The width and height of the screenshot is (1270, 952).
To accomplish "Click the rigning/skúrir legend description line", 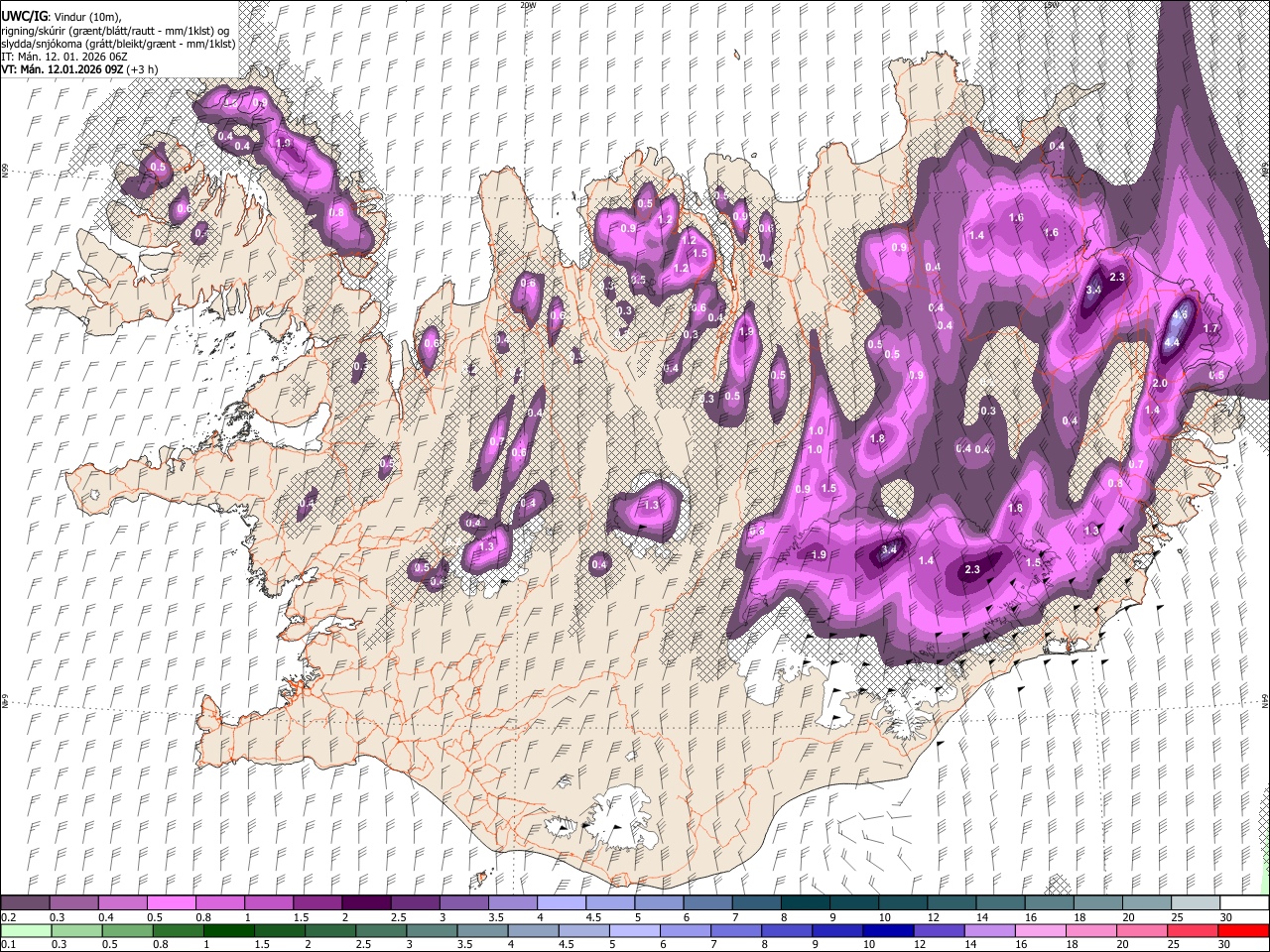I will [115, 31].
